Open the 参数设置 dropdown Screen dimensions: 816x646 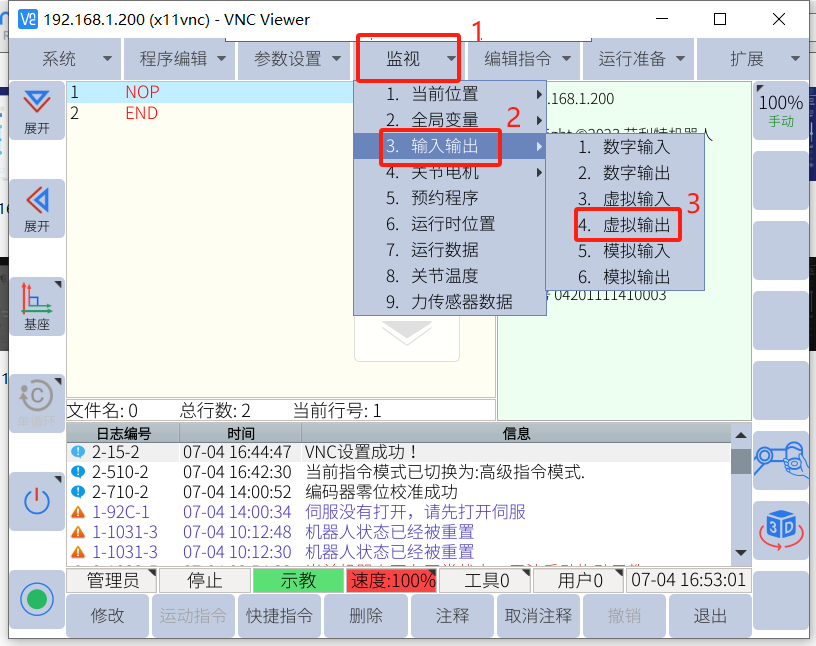(297, 59)
